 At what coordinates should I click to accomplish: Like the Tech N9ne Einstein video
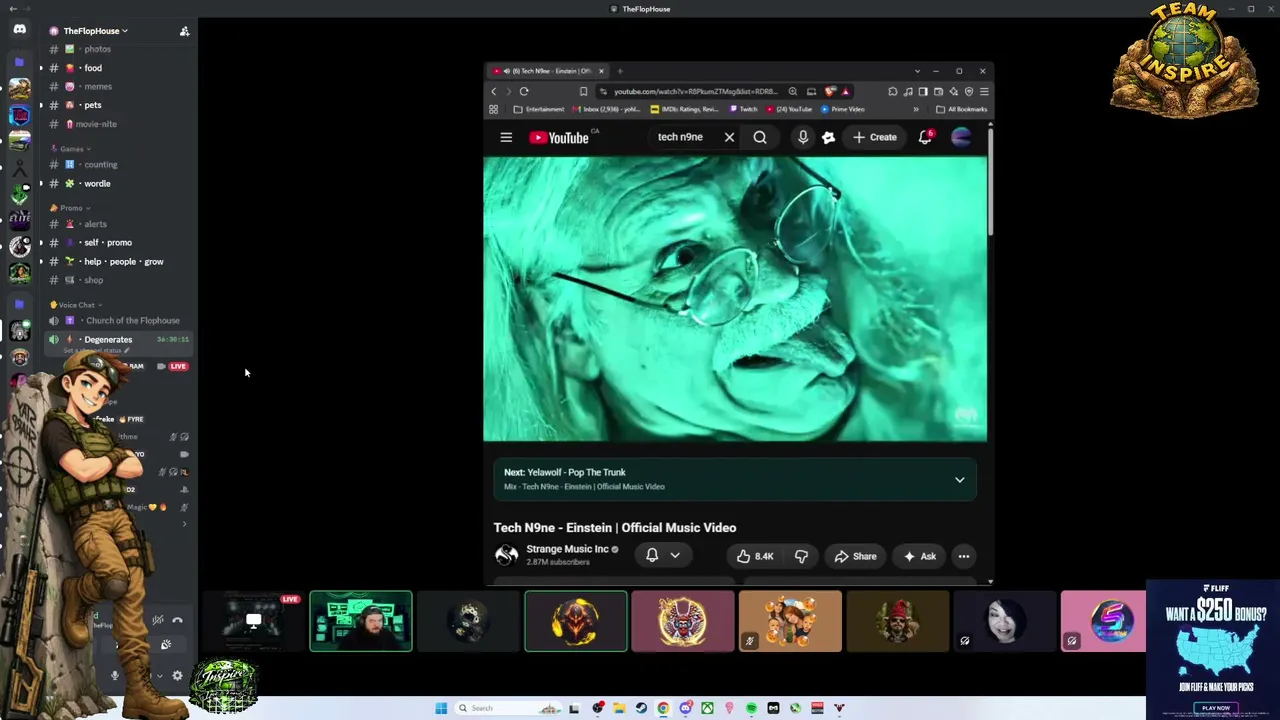coord(755,556)
